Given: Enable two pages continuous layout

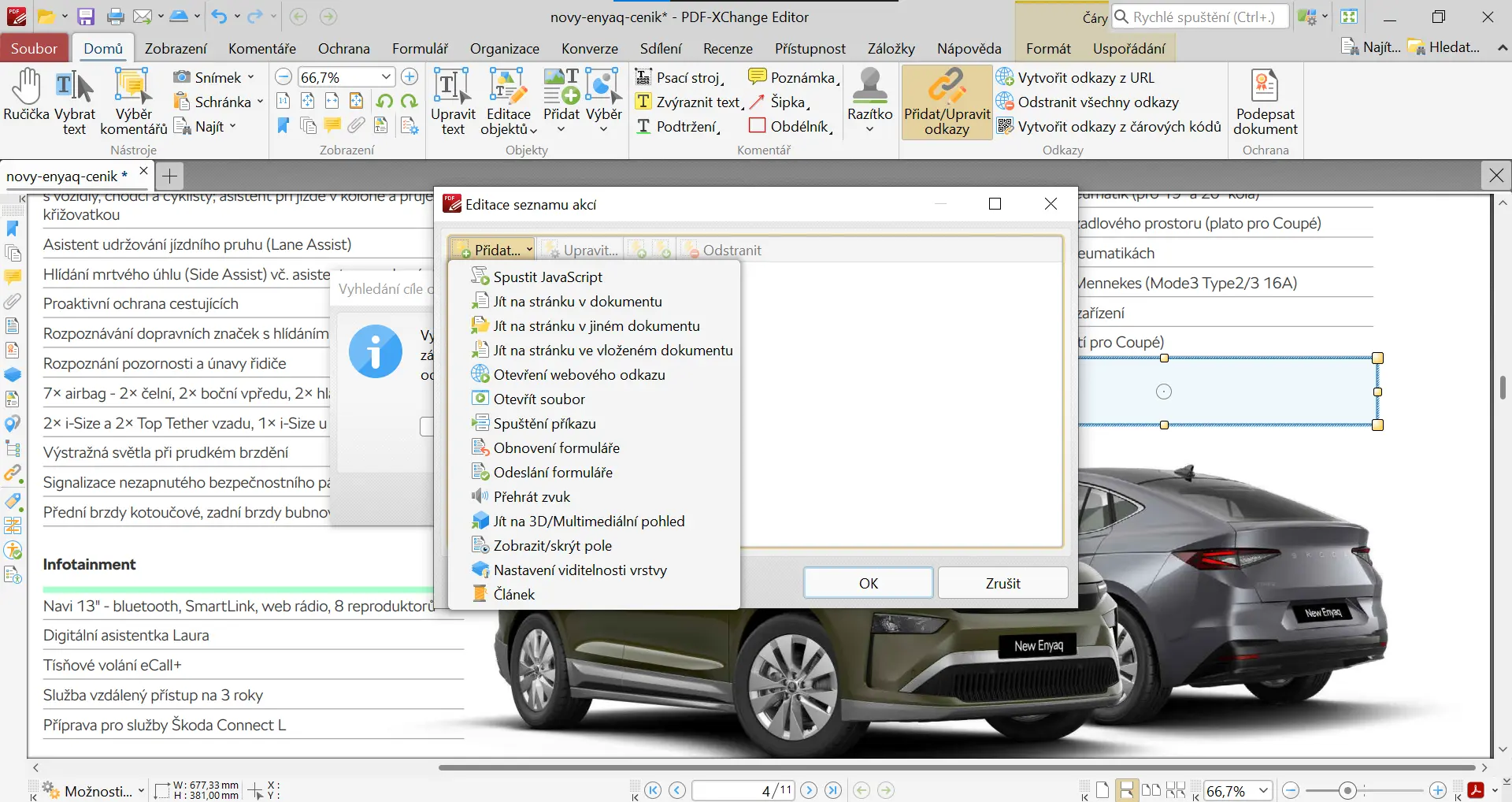Looking at the screenshot, I should click(1176, 790).
